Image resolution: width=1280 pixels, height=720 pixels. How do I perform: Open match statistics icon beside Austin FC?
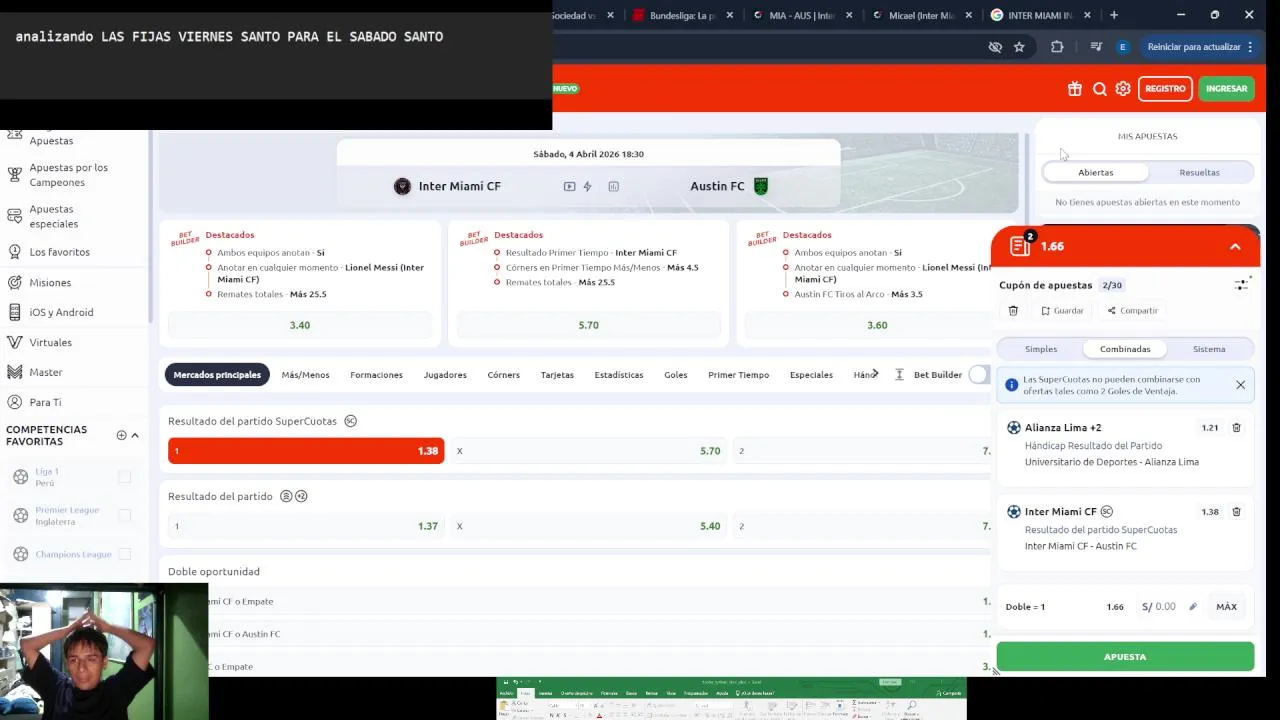(613, 186)
